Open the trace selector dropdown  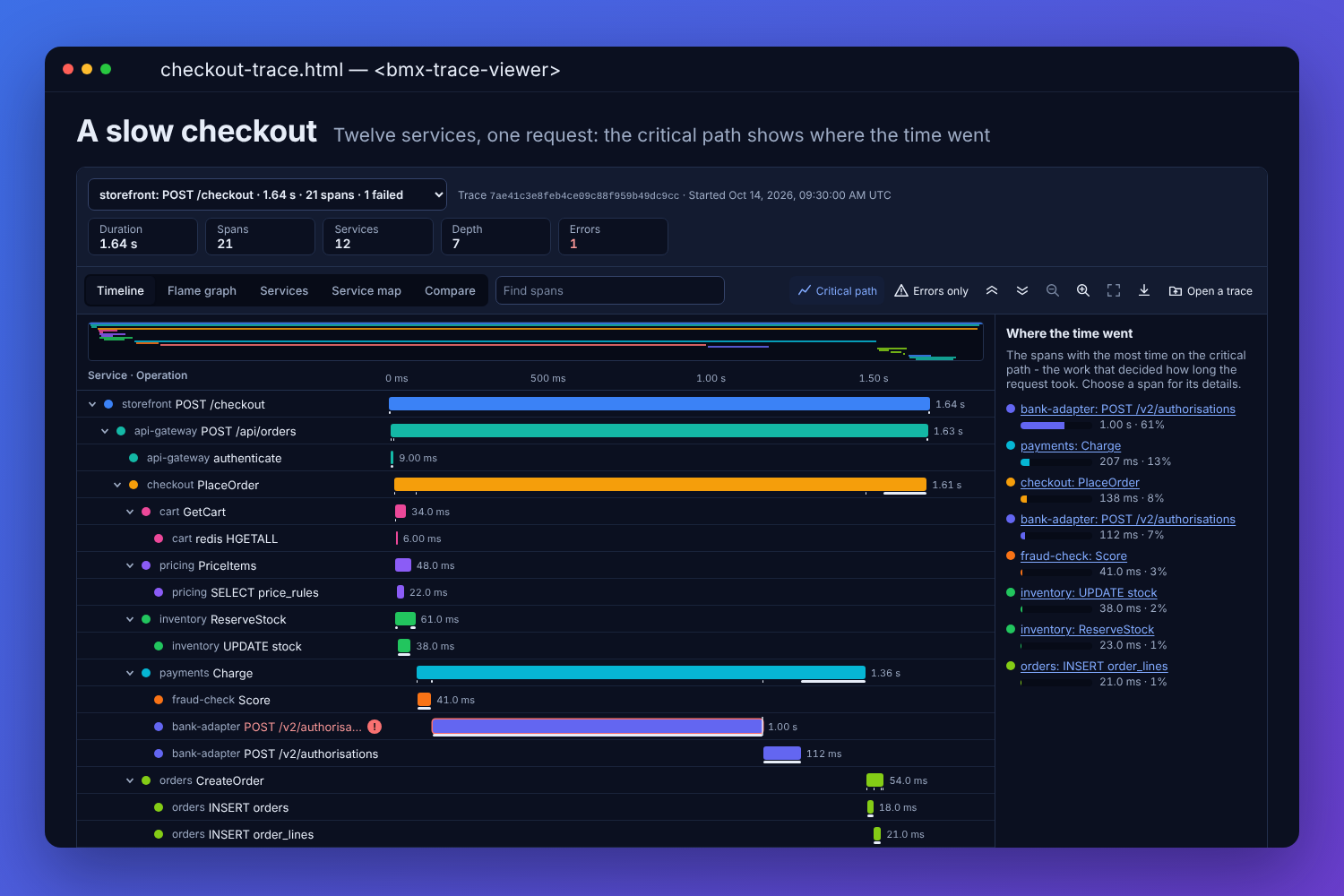point(267,194)
